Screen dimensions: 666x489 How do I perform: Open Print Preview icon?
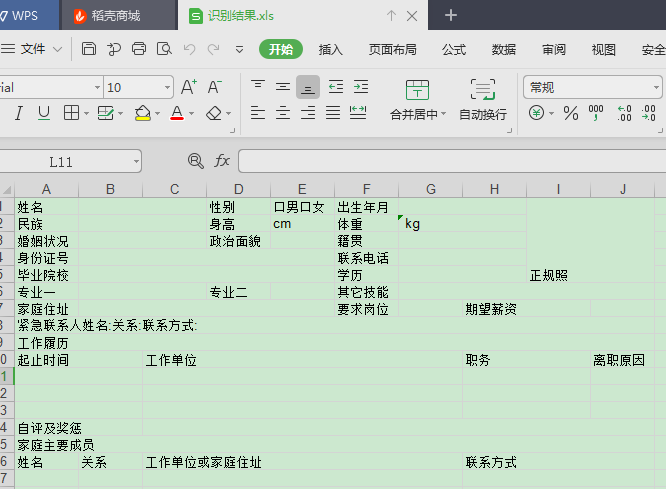(164, 49)
